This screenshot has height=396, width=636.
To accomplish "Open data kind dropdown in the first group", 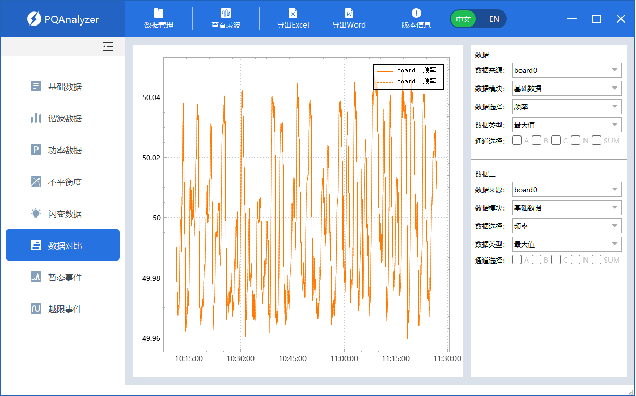I will click(567, 88).
